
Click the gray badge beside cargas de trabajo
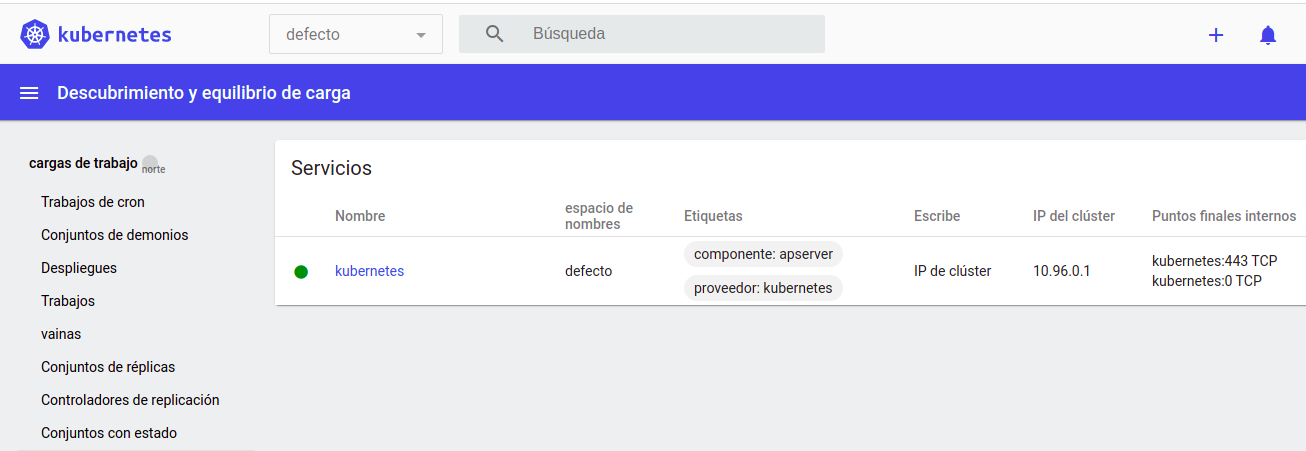click(150, 163)
